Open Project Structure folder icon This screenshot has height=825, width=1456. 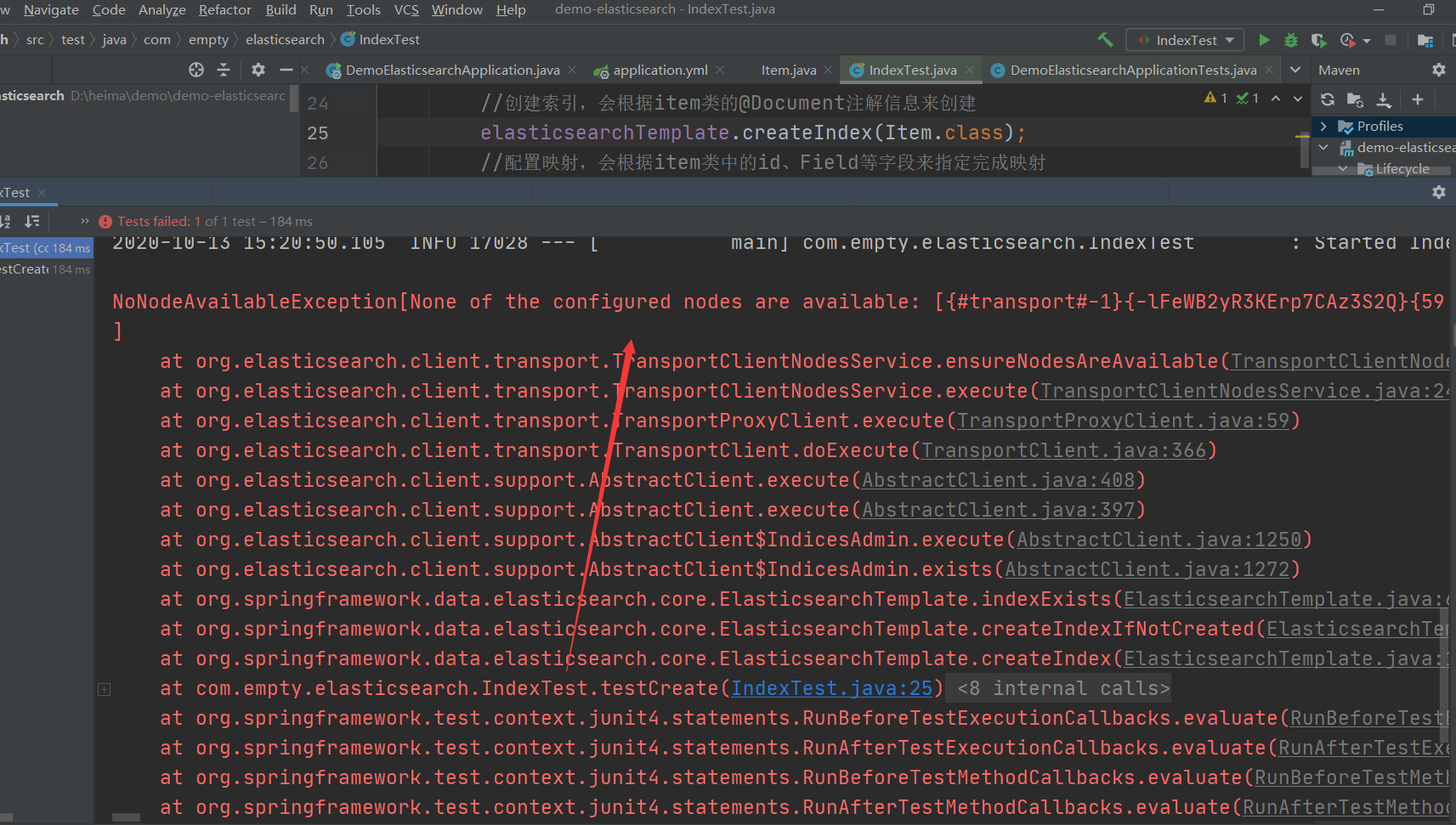[x=1425, y=40]
